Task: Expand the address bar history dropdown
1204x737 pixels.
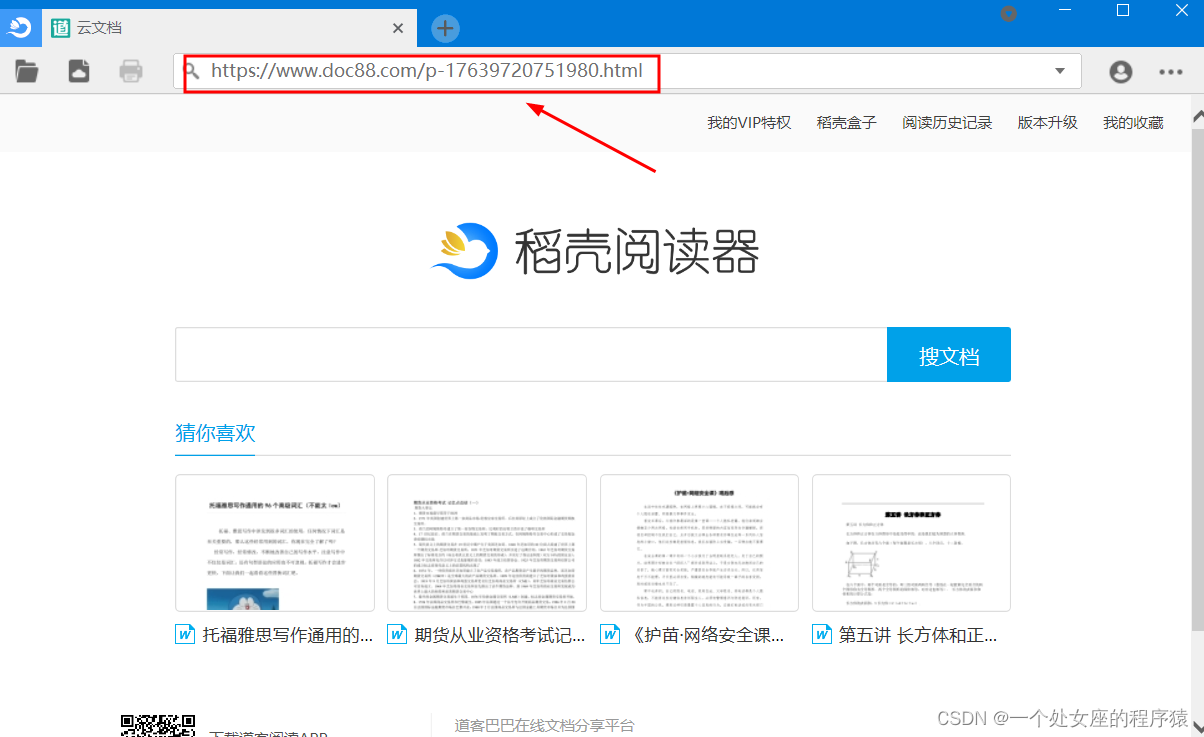Action: [1060, 71]
